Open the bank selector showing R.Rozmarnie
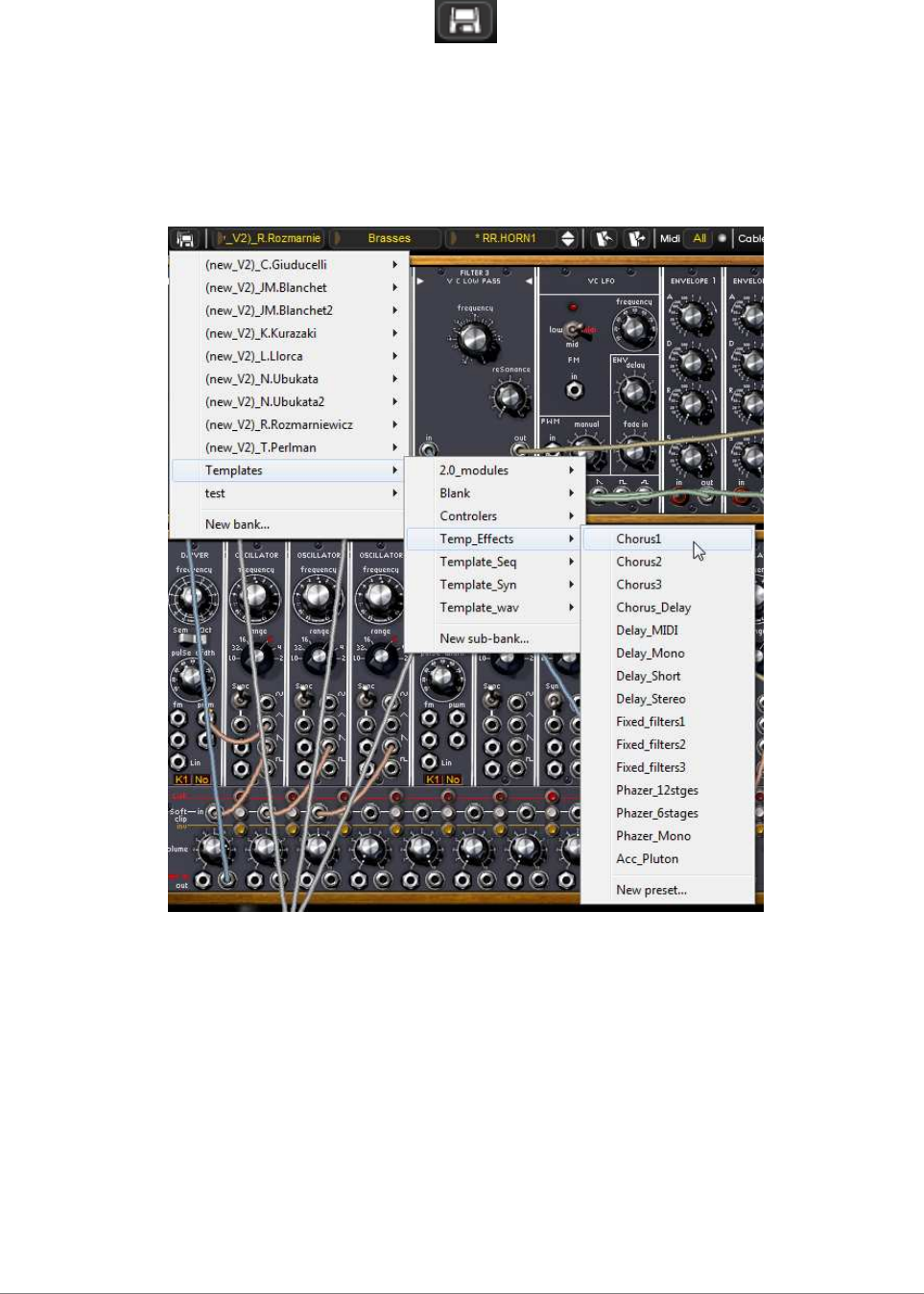Image resolution: width=924 pixels, height=1294 pixels. click(x=270, y=238)
